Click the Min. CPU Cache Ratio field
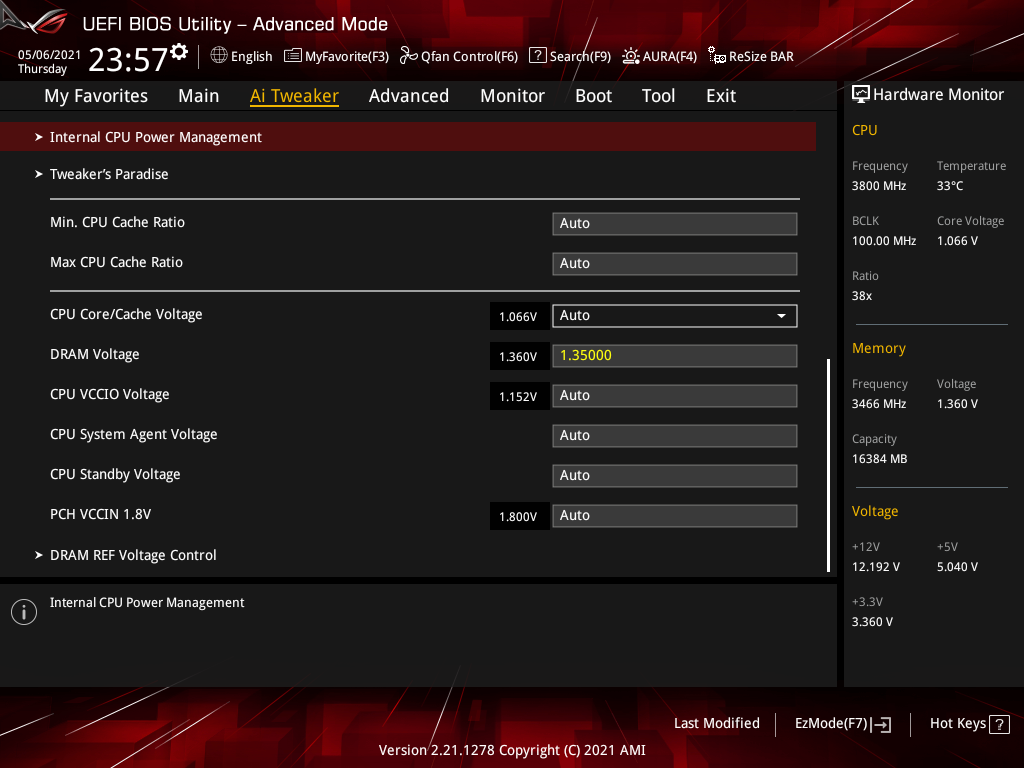Image resolution: width=1024 pixels, height=768 pixels. pos(675,223)
